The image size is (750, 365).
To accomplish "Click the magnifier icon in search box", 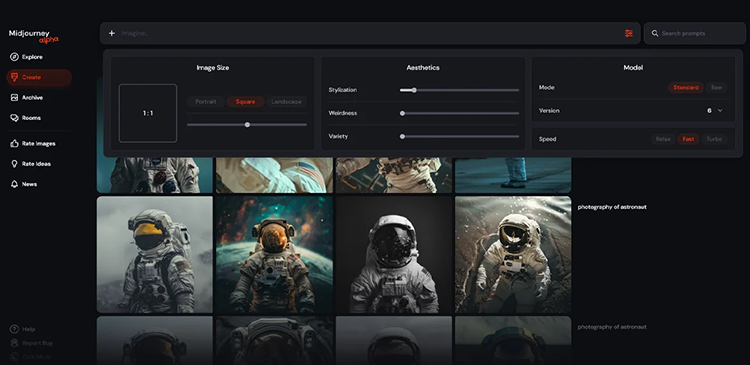I will 655,33.
